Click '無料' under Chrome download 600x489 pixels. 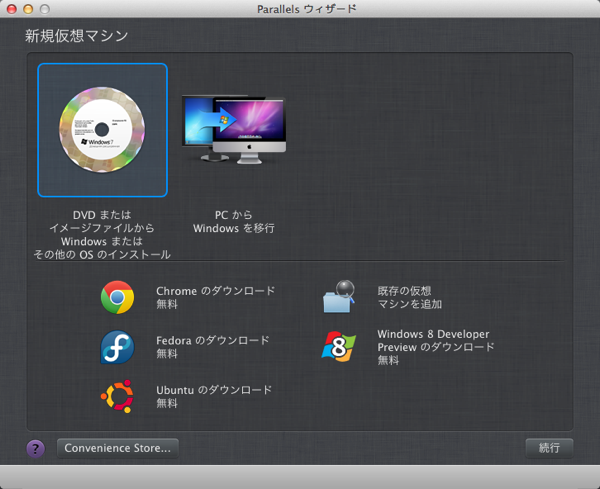[x=167, y=305]
